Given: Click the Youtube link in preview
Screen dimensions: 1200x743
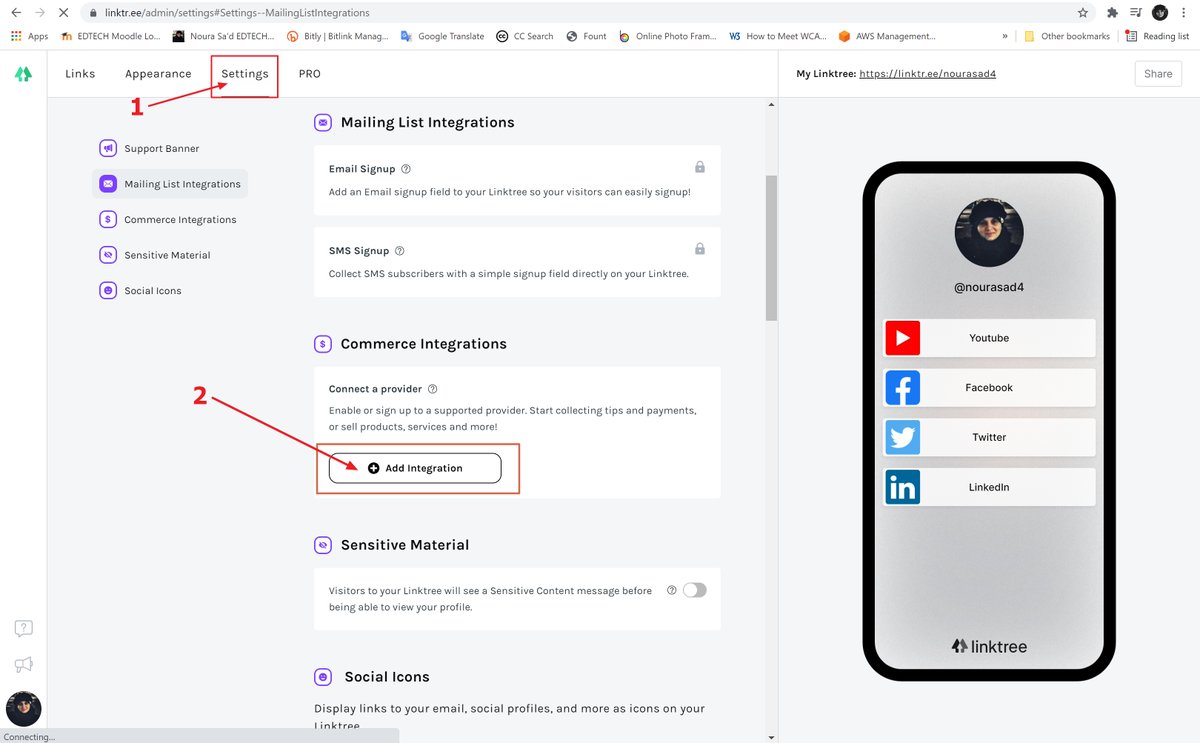Looking at the screenshot, I should pyautogui.click(x=989, y=338).
